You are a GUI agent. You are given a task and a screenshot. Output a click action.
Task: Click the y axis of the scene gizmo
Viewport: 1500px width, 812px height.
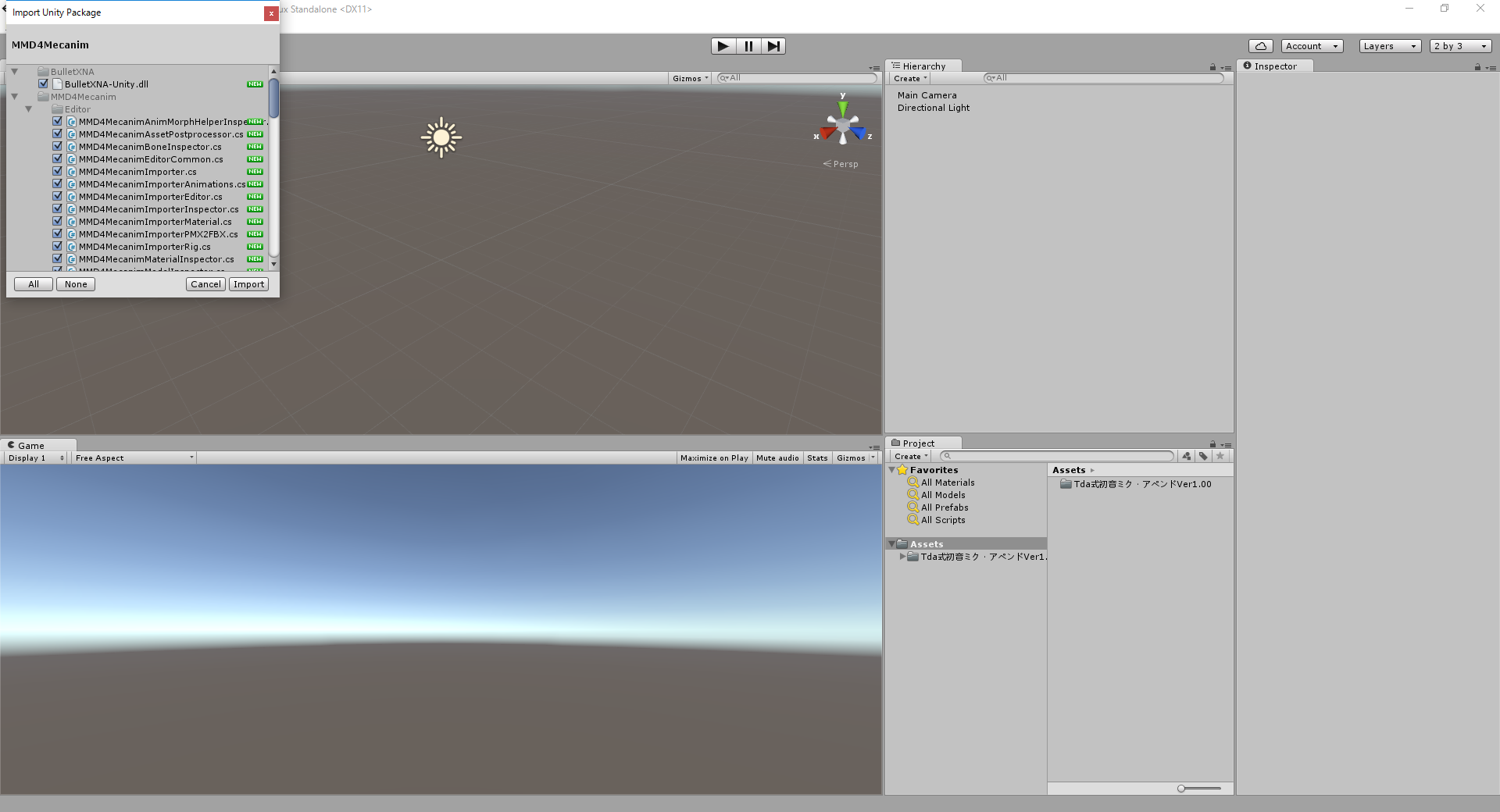pyautogui.click(x=842, y=105)
